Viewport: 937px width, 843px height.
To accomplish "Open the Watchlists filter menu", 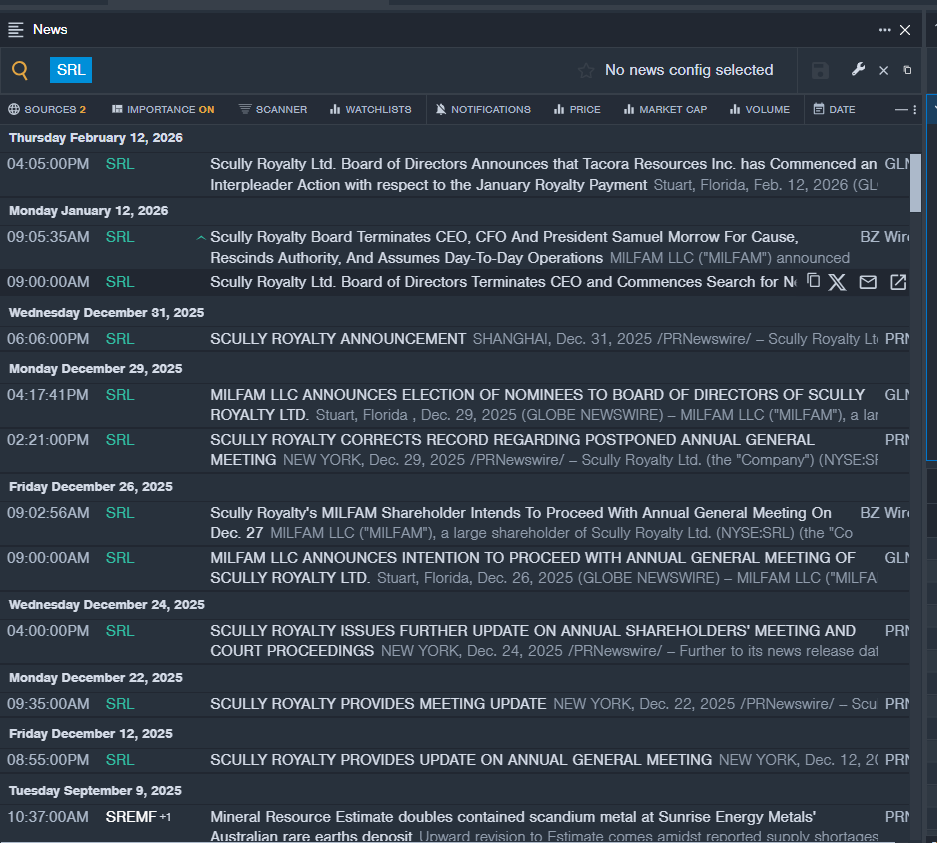I will pos(370,109).
